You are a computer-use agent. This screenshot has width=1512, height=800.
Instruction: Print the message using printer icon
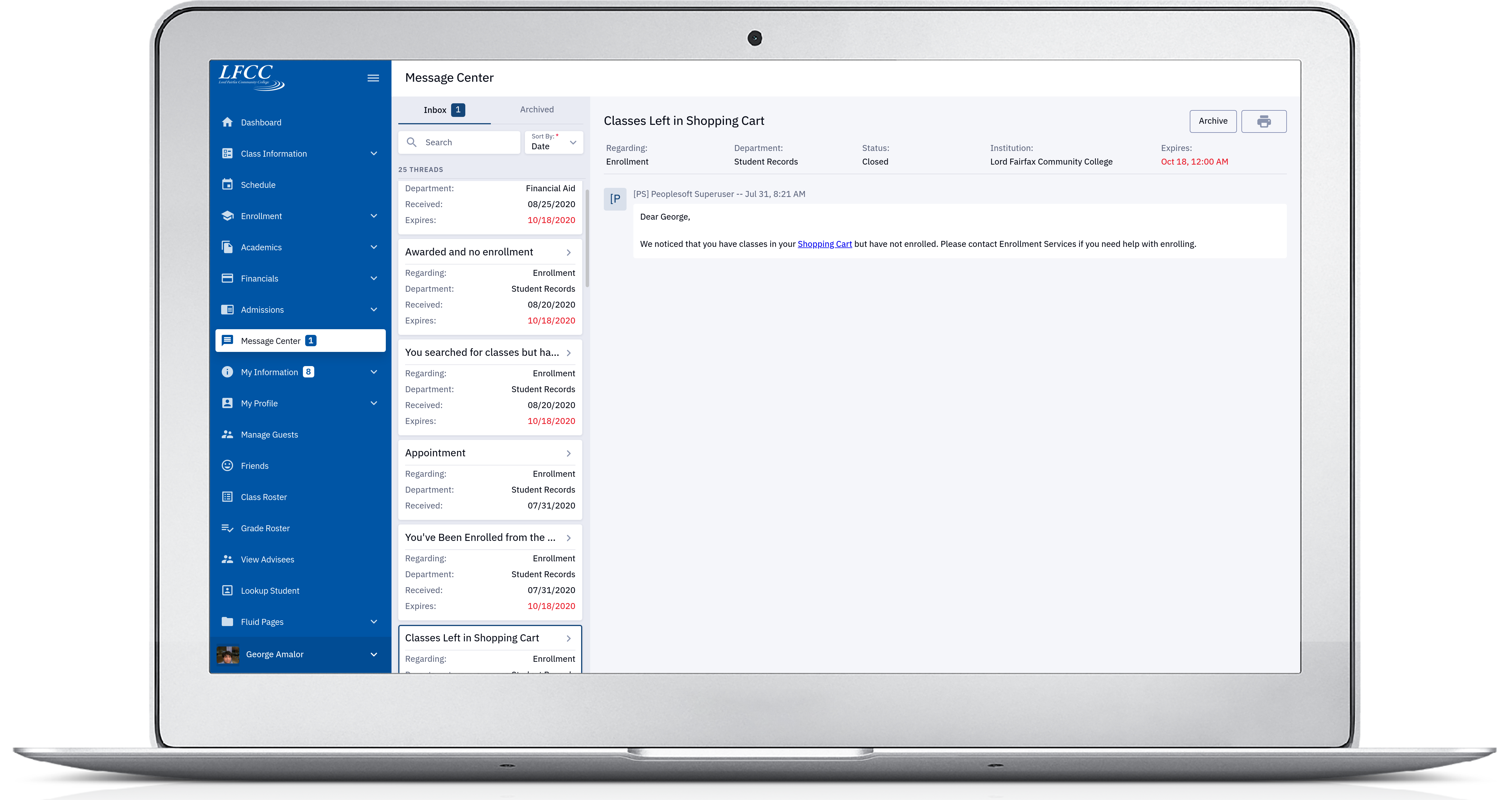coord(1264,121)
